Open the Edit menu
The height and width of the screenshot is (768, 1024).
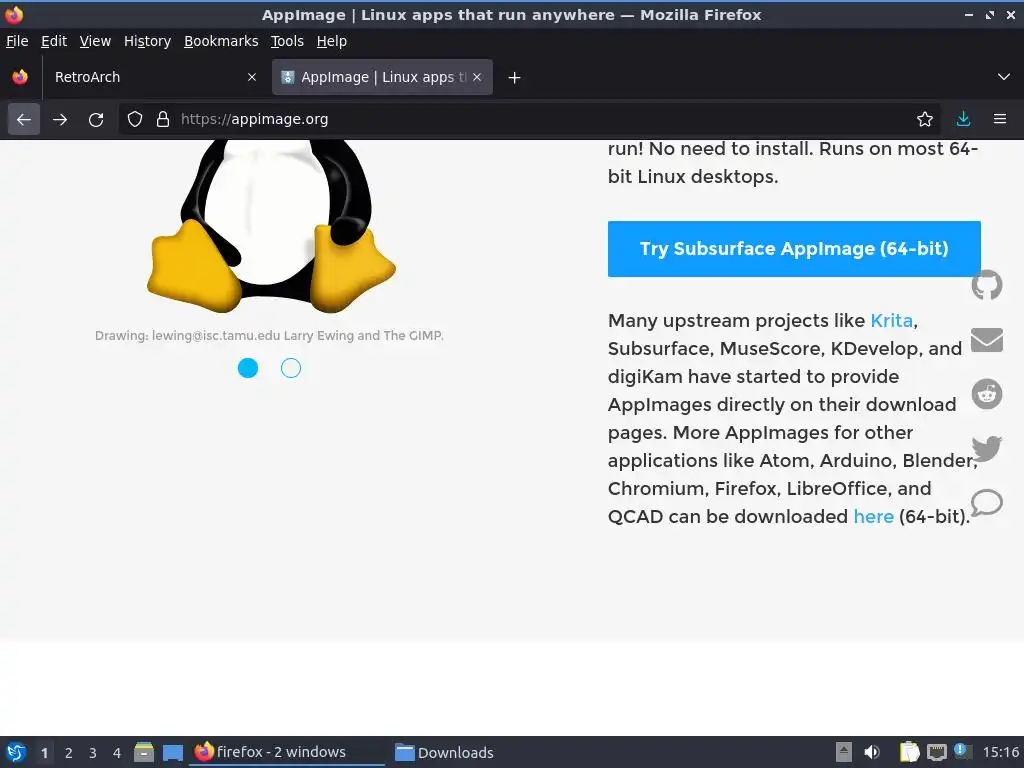[x=54, y=41]
